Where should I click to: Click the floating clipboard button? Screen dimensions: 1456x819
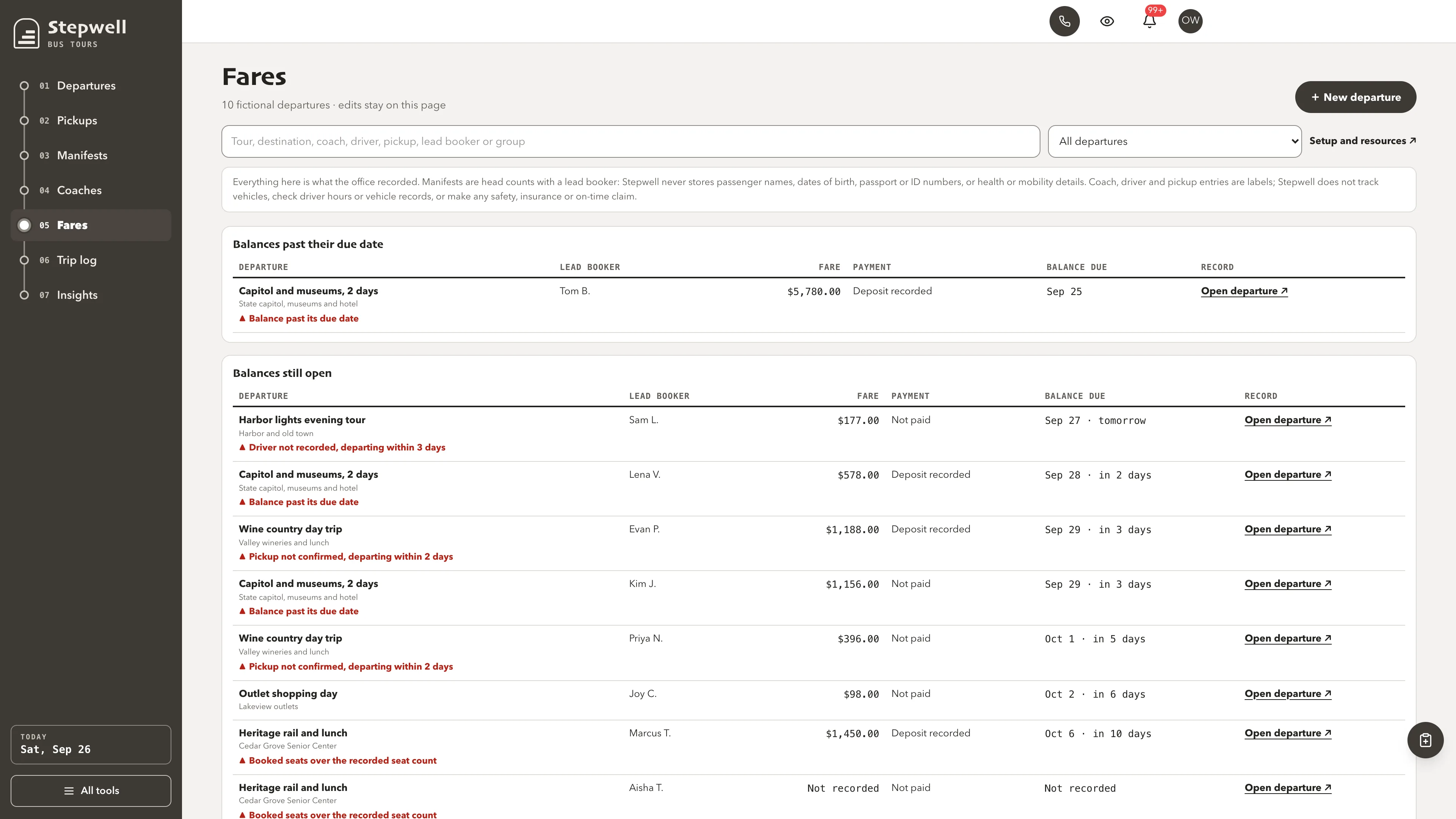point(1425,740)
